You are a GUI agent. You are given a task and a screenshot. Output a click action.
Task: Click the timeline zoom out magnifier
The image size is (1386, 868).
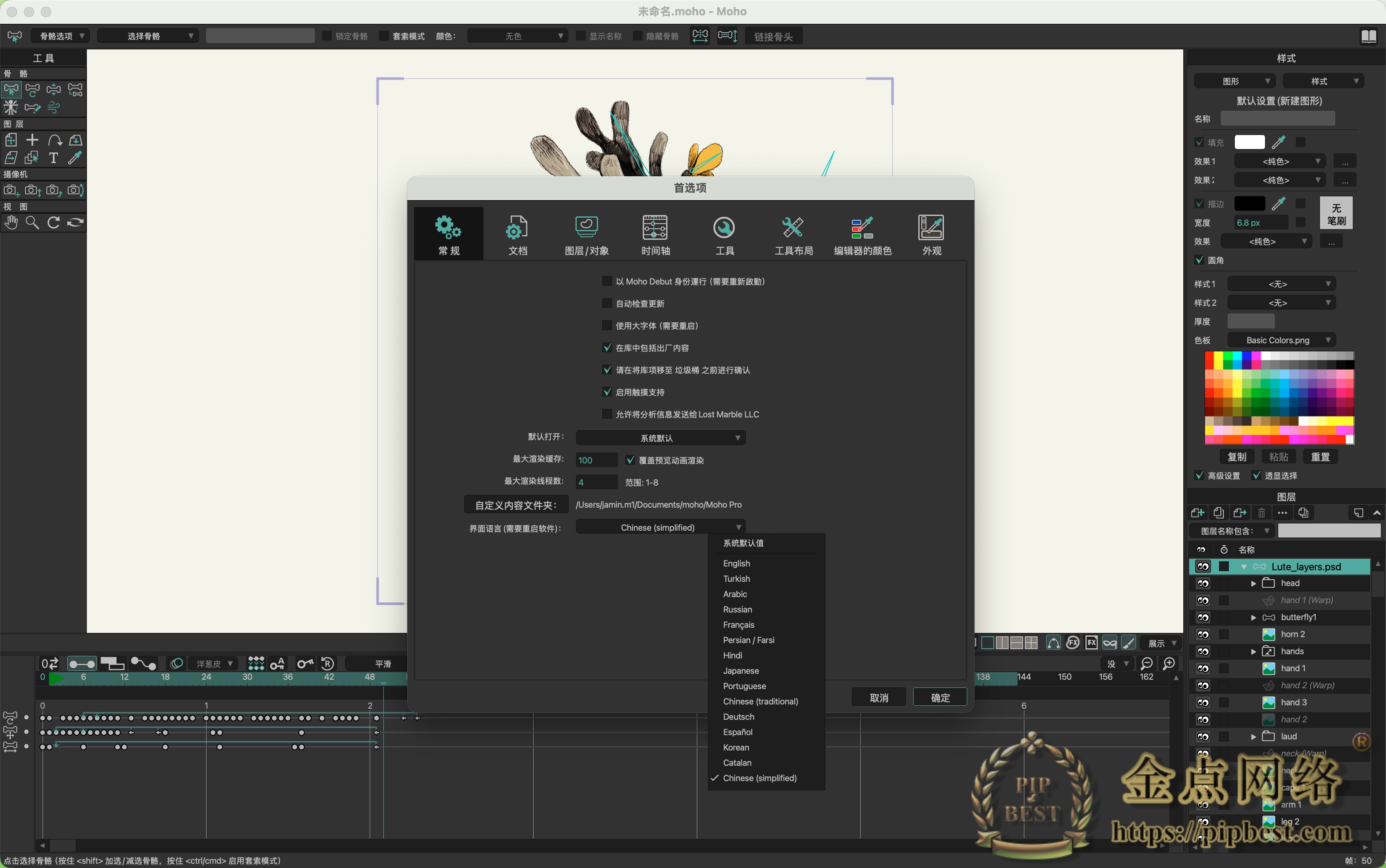(x=1147, y=664)
